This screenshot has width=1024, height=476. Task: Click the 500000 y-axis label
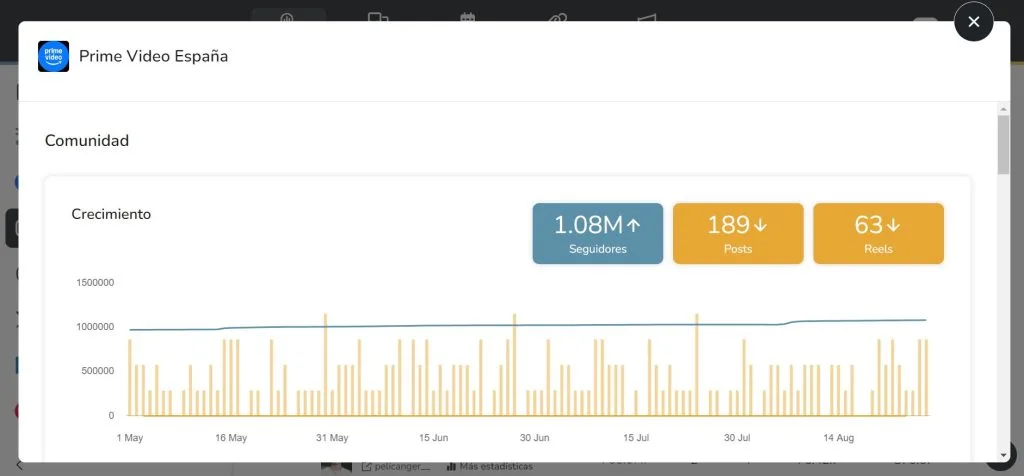pos(98,371)
